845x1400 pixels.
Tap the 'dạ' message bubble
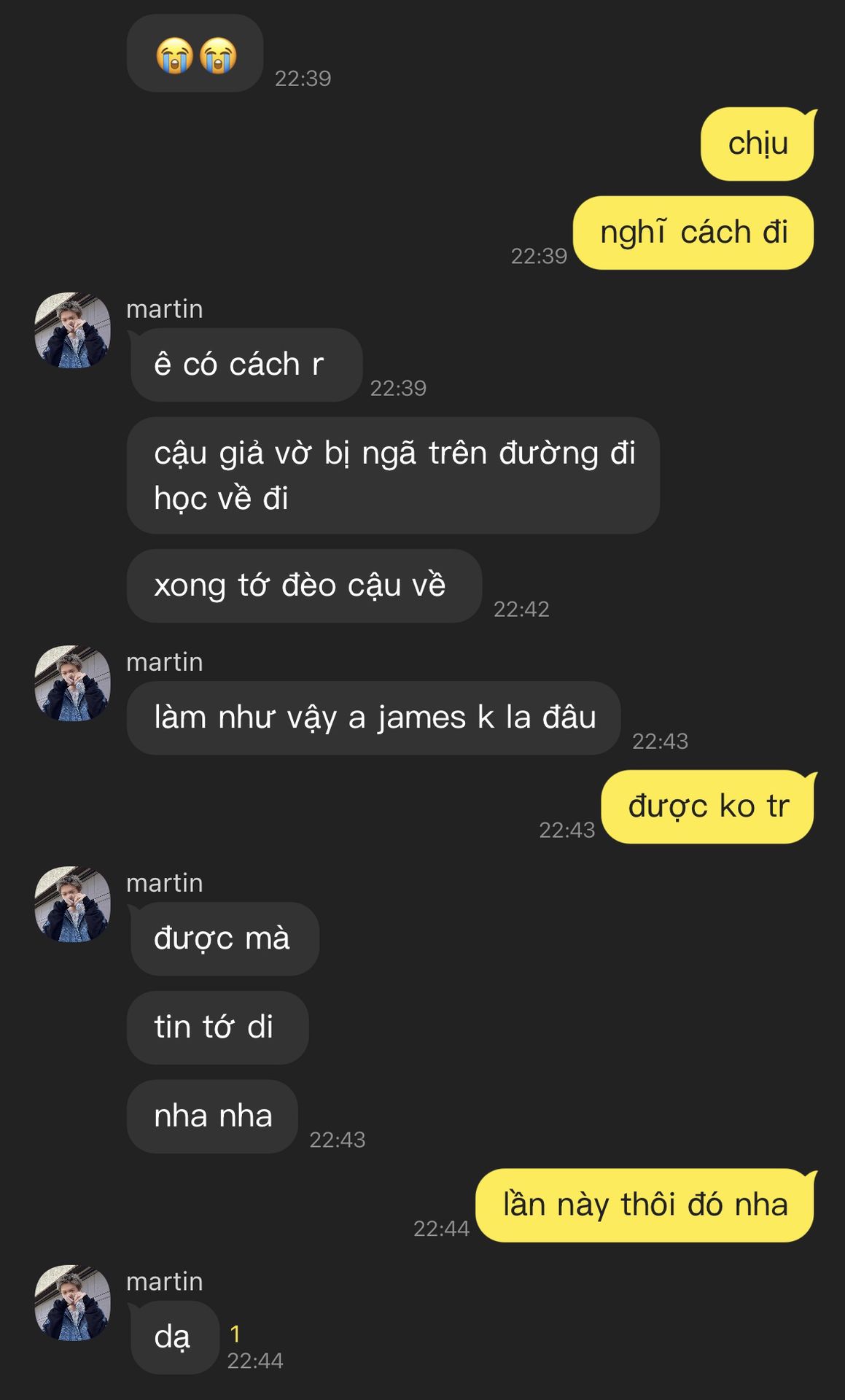tap(174, 1337)
